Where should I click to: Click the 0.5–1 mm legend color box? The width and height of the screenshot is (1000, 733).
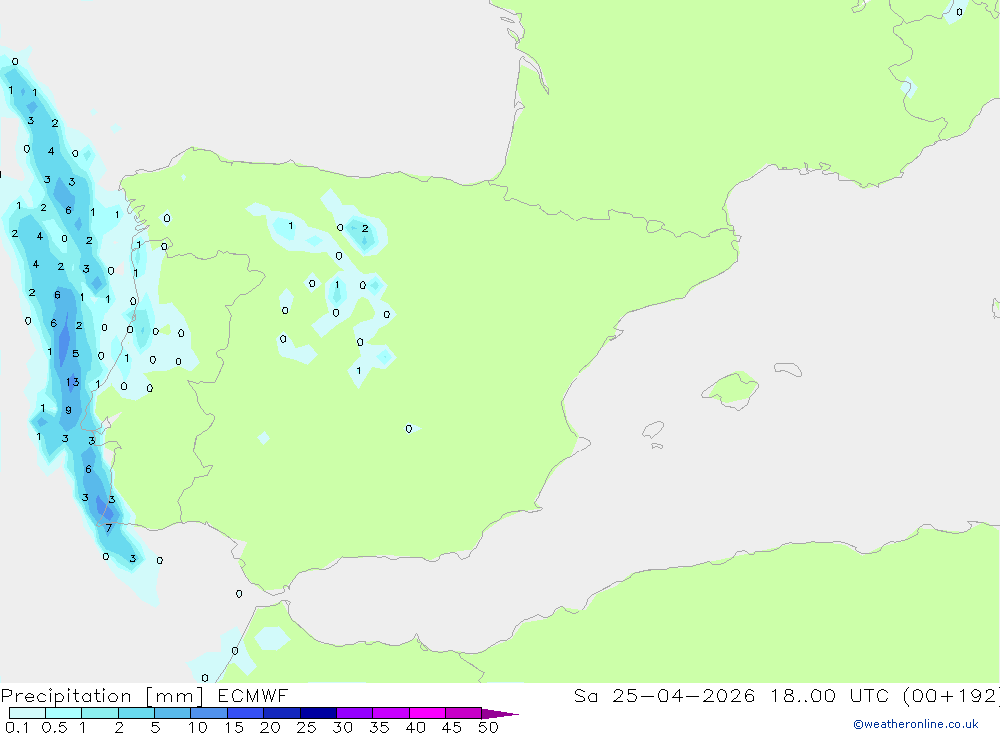point(64,713)
